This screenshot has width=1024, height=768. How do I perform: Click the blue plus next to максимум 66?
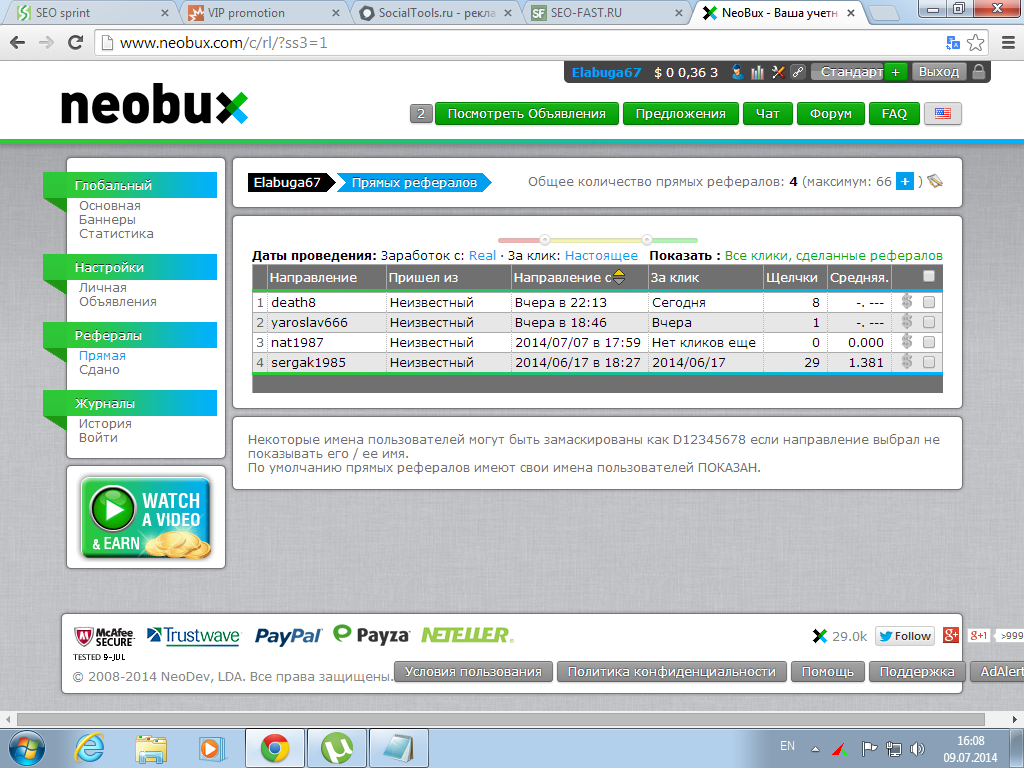coord(904,182)
